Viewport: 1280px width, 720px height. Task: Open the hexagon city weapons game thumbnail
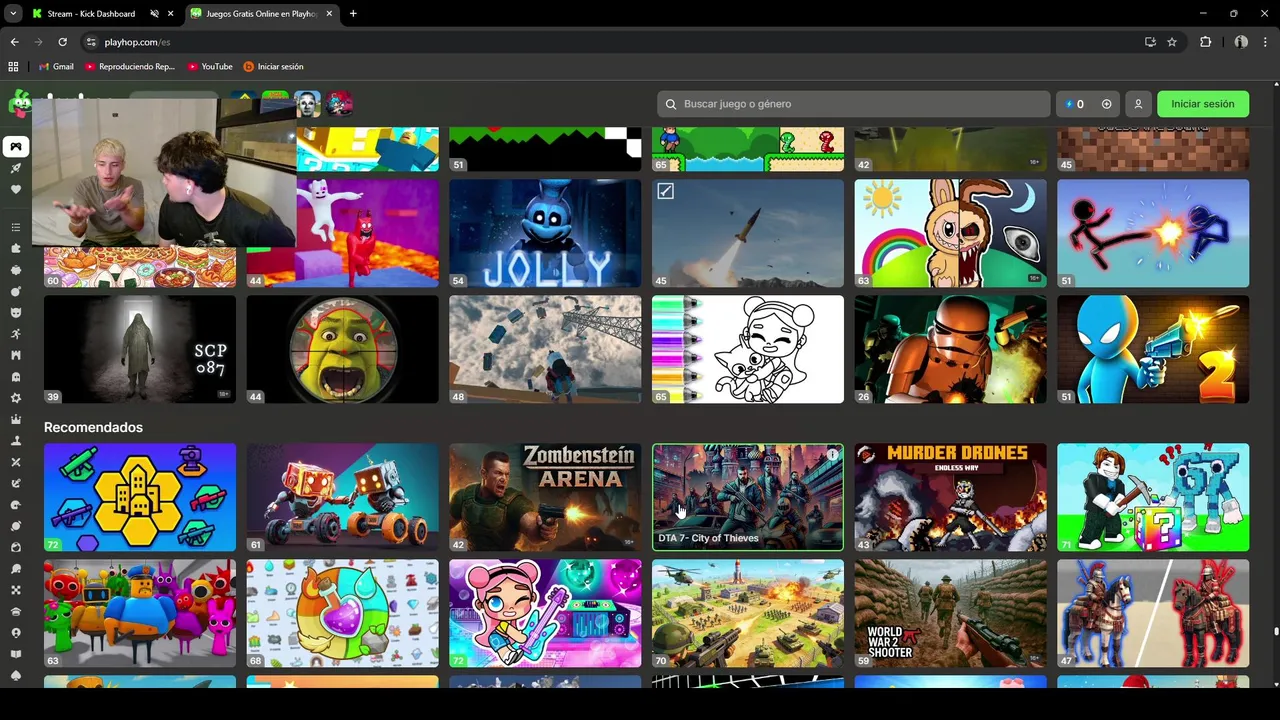click(x=140, y=497)
